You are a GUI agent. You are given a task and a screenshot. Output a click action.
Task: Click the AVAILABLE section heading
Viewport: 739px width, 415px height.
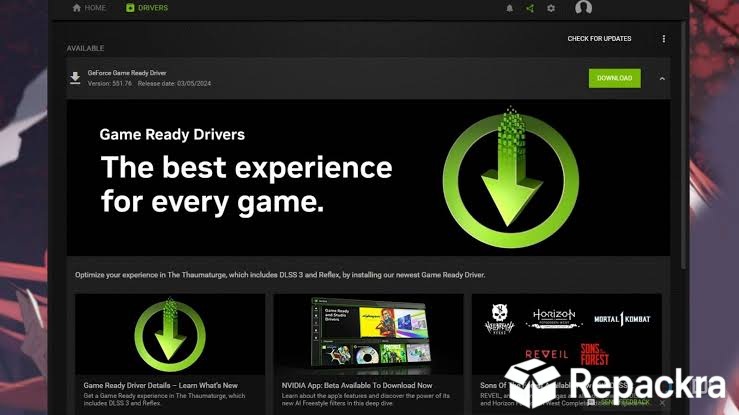[85, 48]
